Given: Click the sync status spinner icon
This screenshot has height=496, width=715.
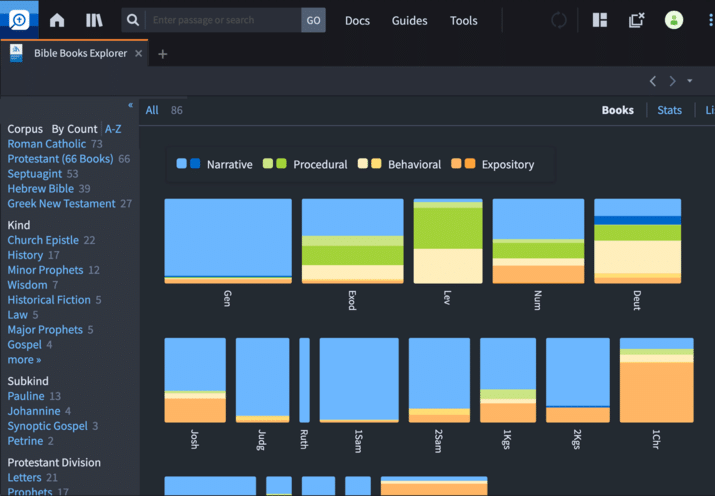Looking at the screenshot, I should pos(559,20).
